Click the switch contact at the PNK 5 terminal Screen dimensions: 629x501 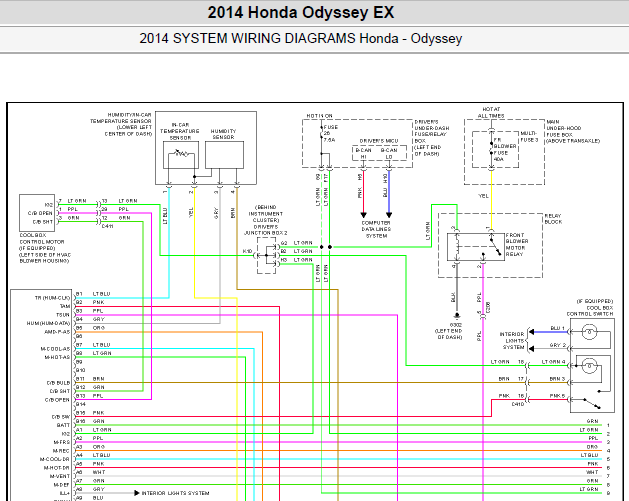tap(592, 403)
